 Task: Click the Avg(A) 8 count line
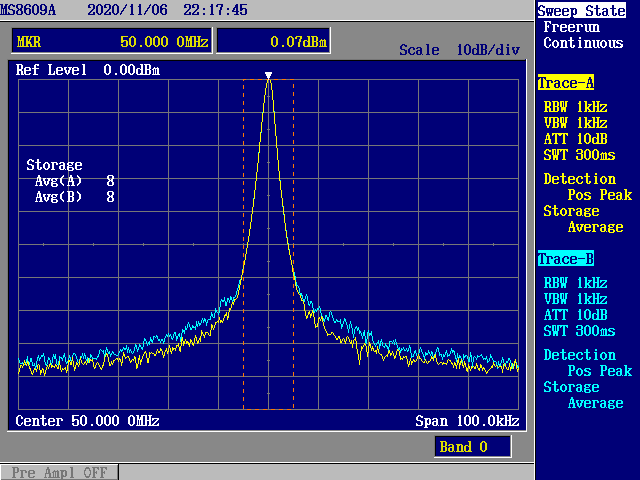pos(74,181)
